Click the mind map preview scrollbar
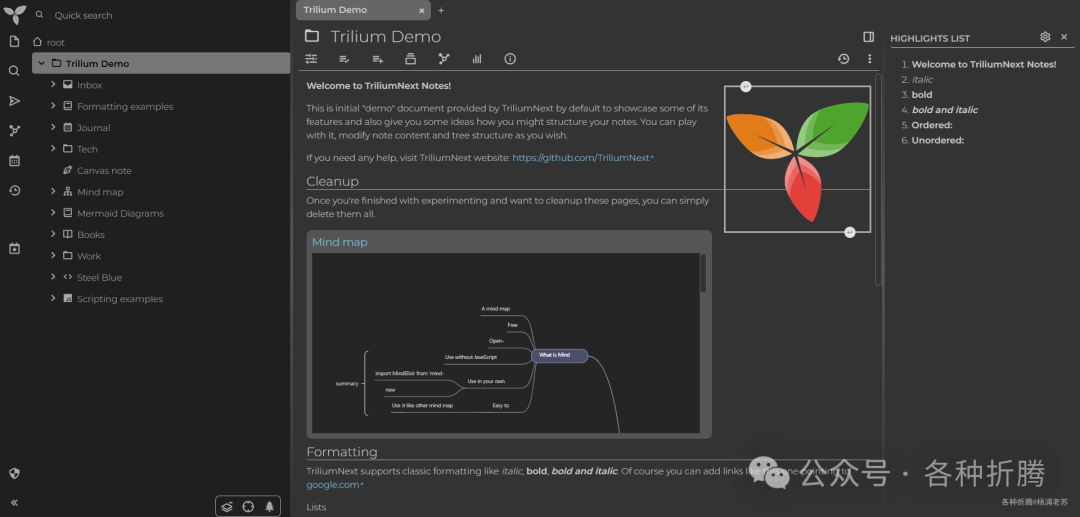Screen dimensions: 1080x517 [x=703, y=273]
